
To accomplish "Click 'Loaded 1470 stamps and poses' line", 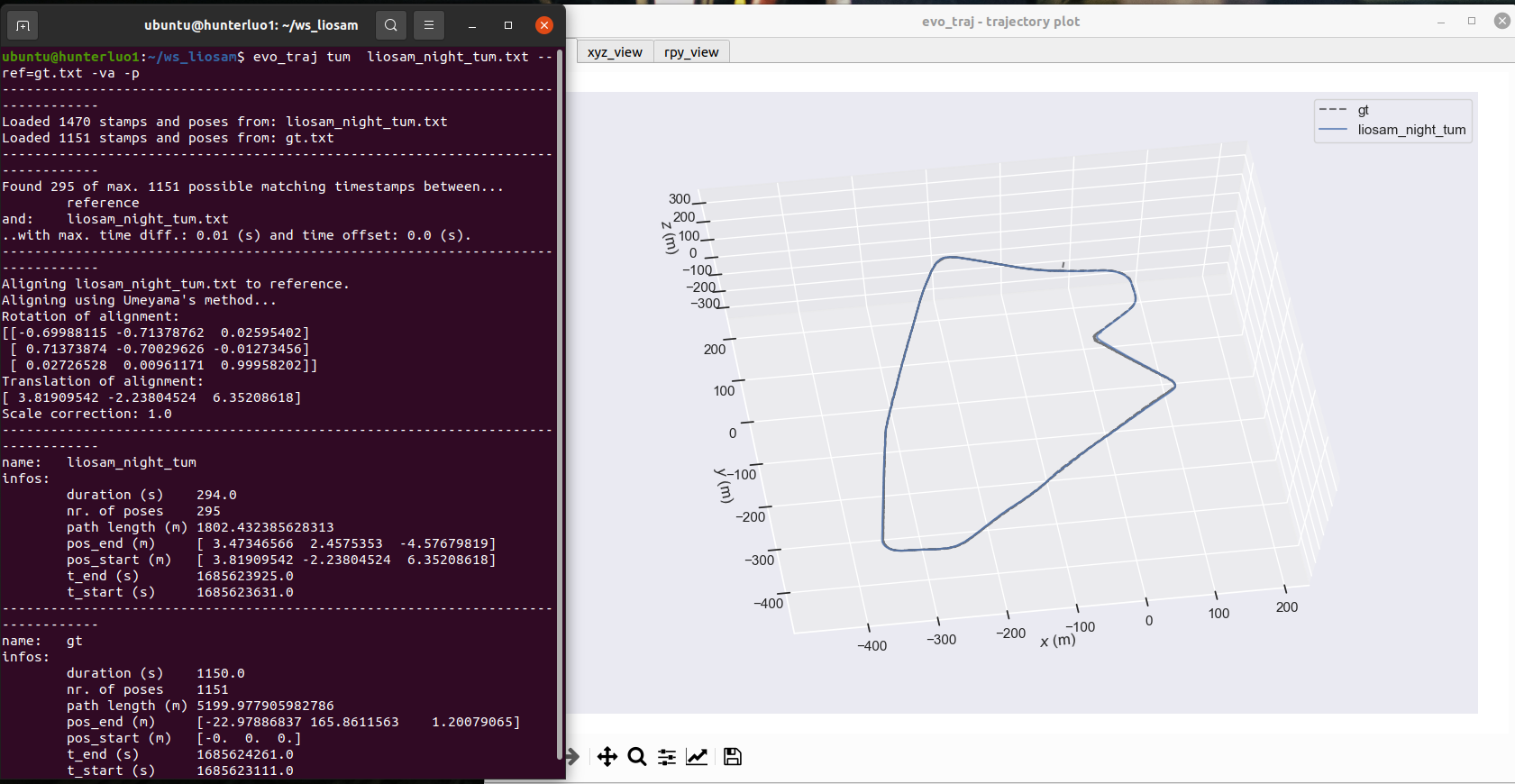I will (224, 122).
